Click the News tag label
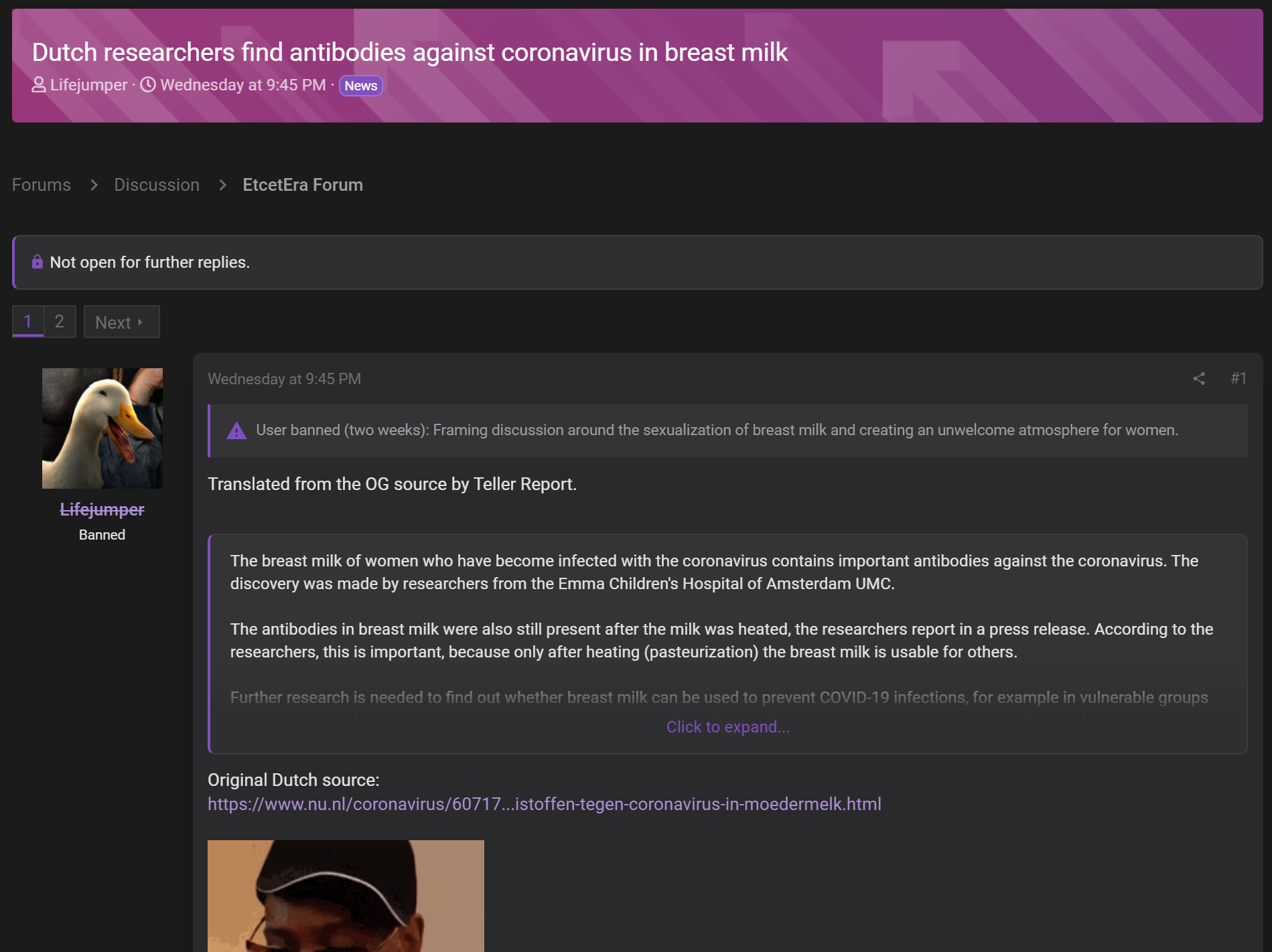 point(361,86)
